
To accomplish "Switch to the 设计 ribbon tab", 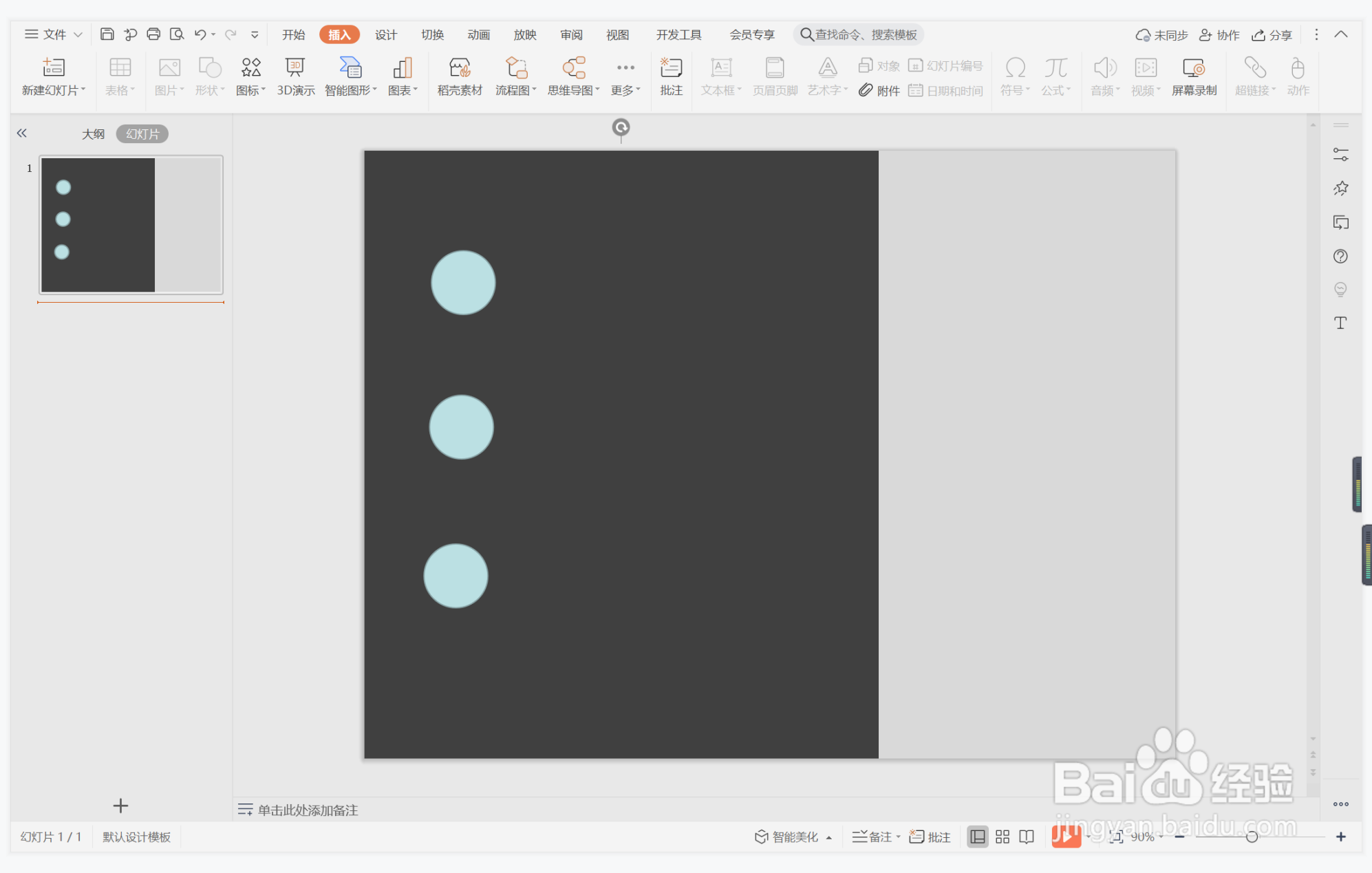I will tap(385, 34).
